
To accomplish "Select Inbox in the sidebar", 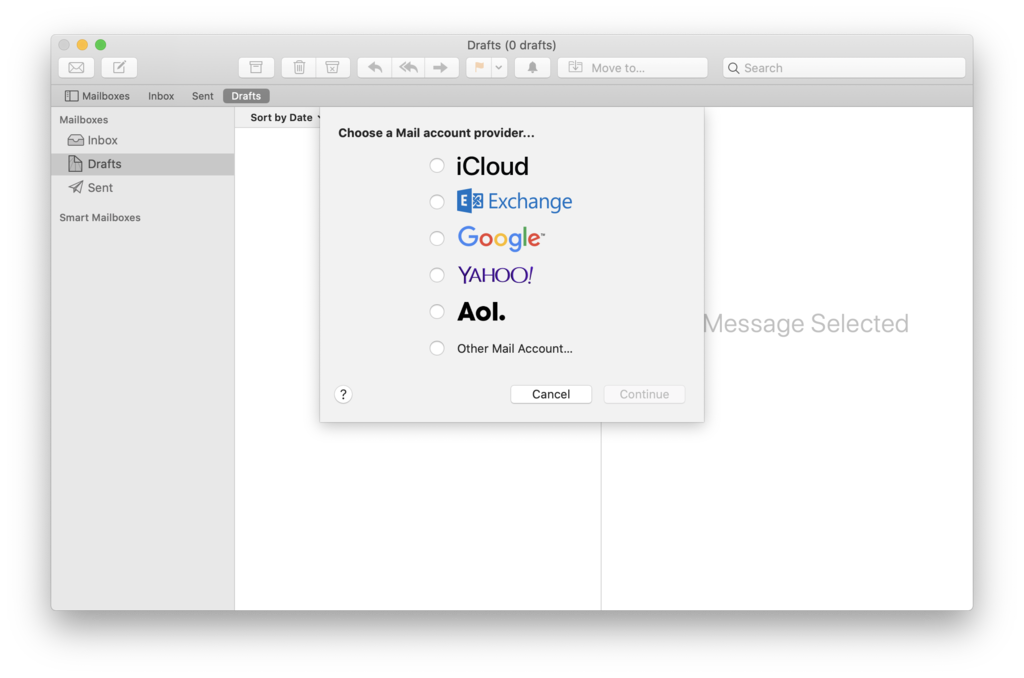I will 142,140.
